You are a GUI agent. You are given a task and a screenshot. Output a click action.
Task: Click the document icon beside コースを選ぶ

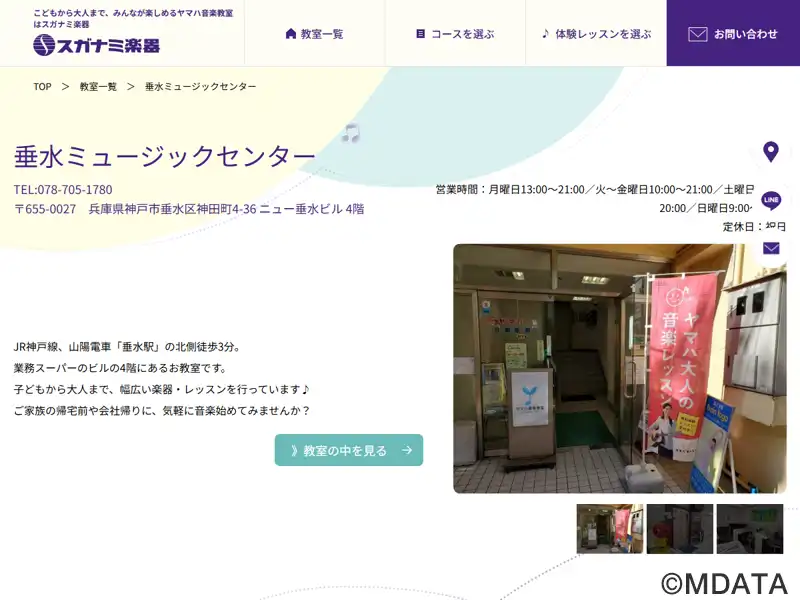coord(420,34)
